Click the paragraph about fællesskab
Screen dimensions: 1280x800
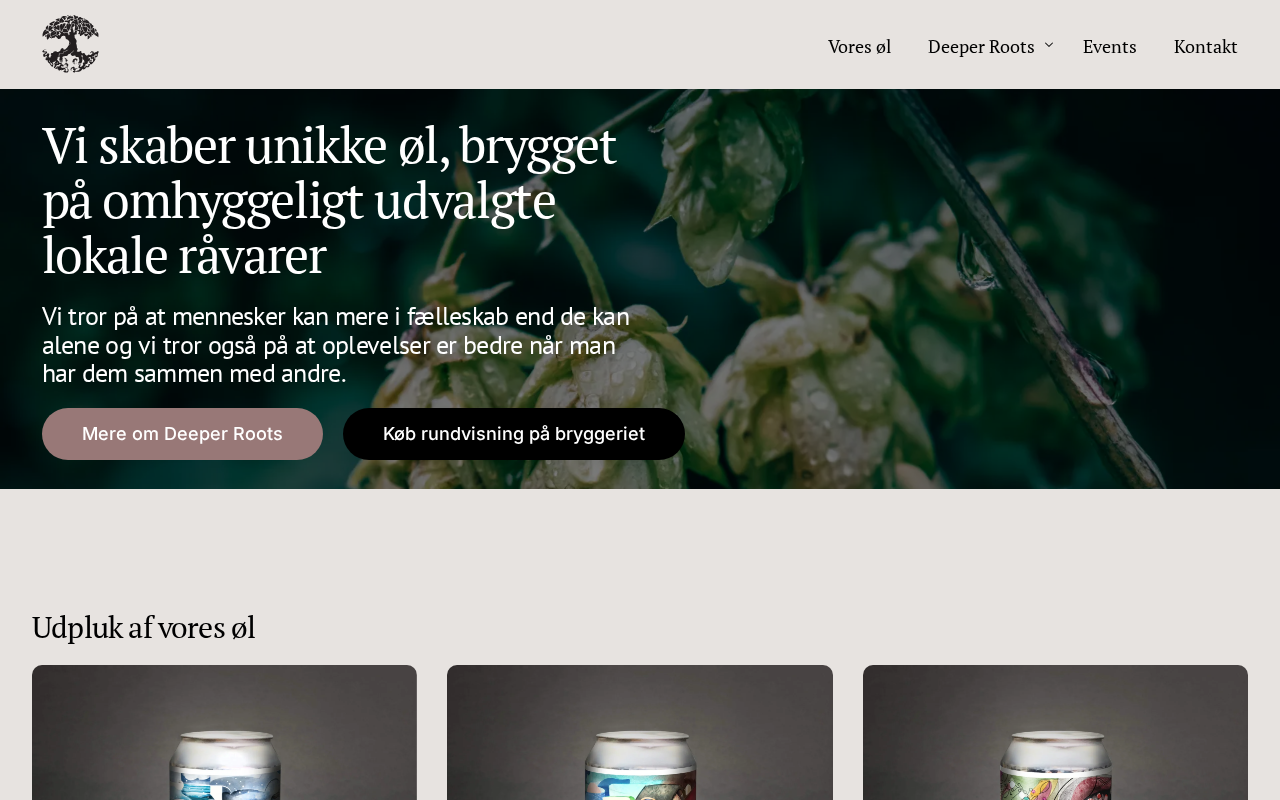point(336,345)
